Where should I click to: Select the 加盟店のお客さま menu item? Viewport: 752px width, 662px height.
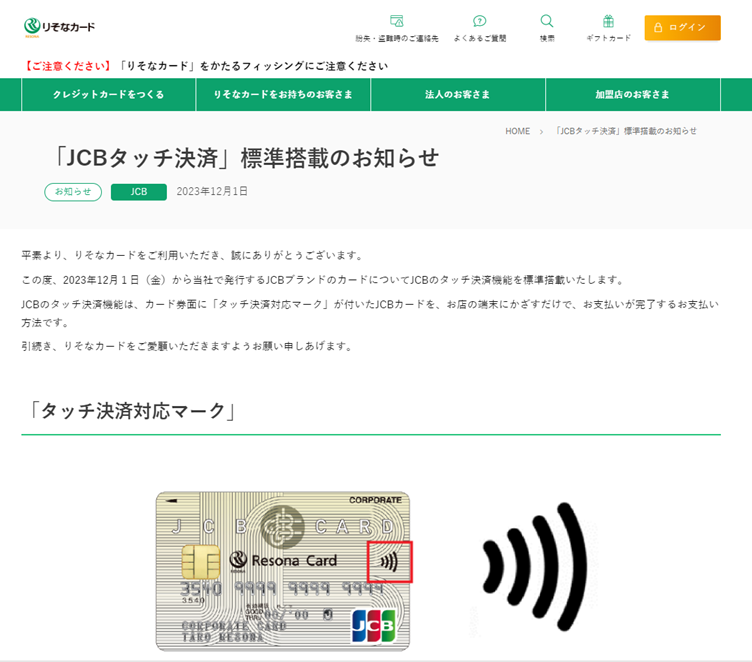pyautogui.click(x=633, y=95)
